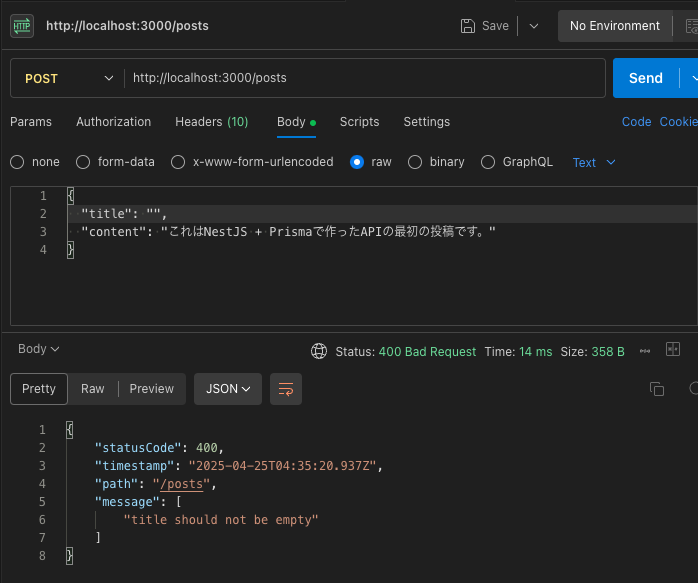Click the "timestamp" response line
698x583 pixels.
click(x=239, y=466)
